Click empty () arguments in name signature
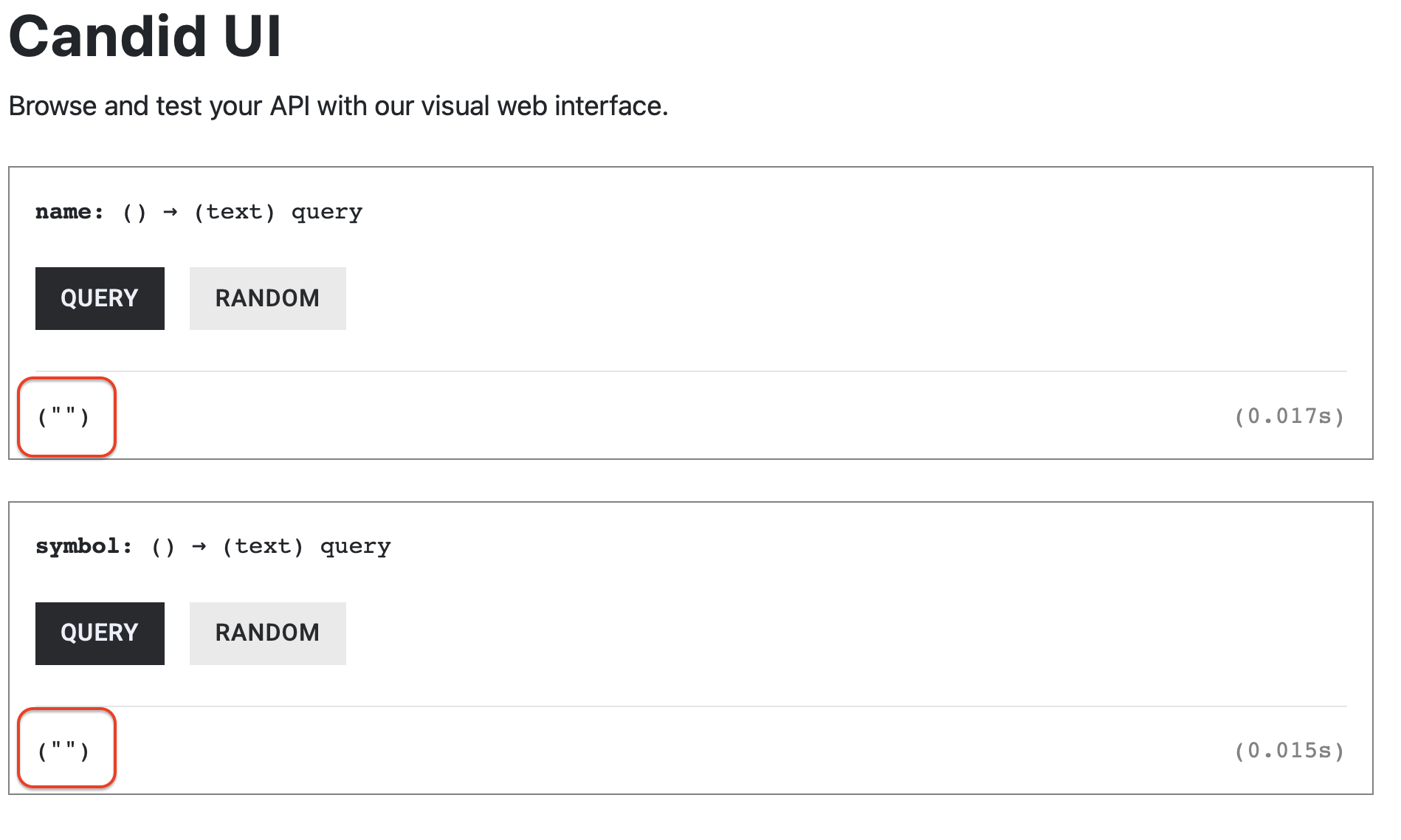Screen dimensions: 1401x840 pos(134,213)
